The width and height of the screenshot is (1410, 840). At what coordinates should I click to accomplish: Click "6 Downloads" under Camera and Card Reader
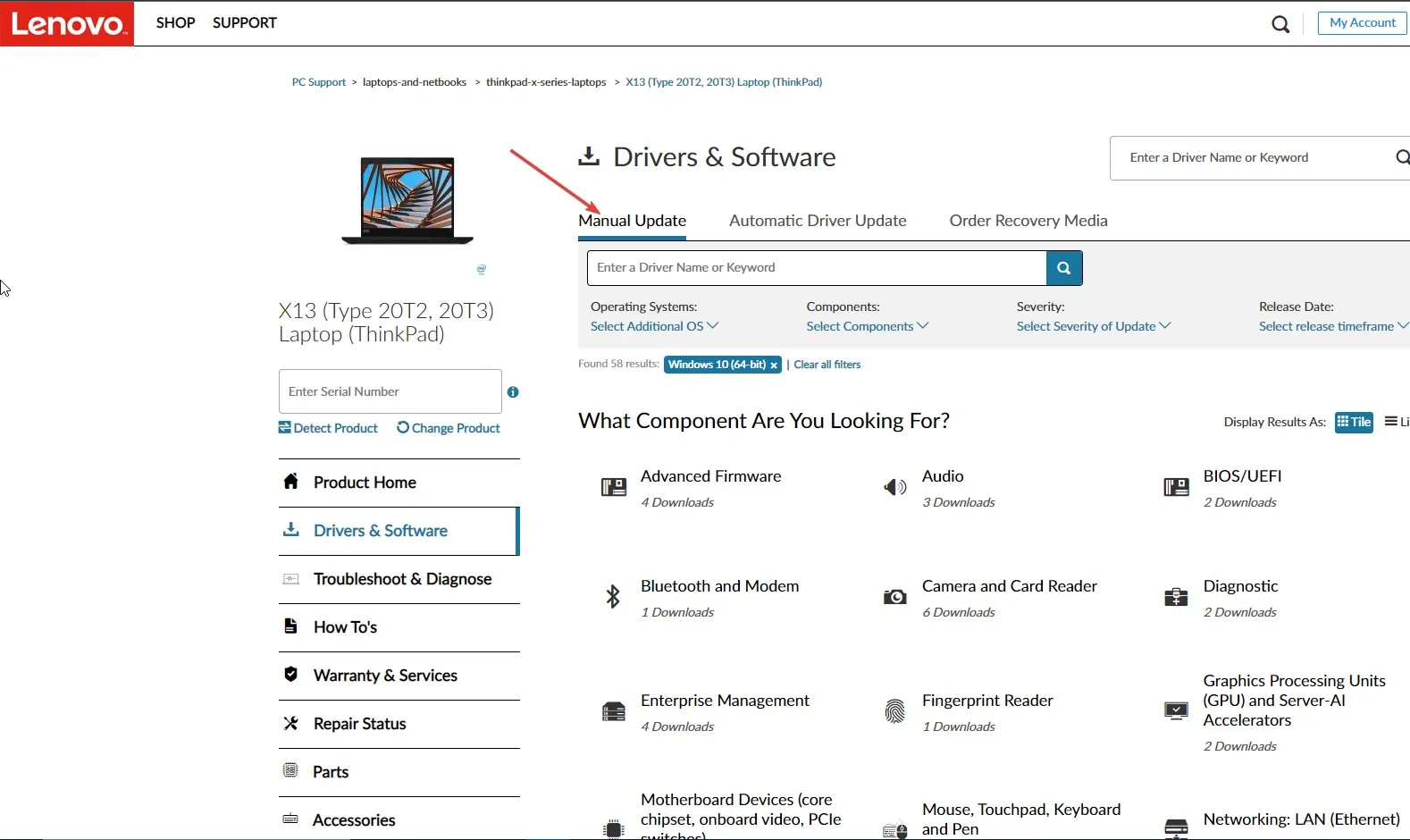pos(958,612)
